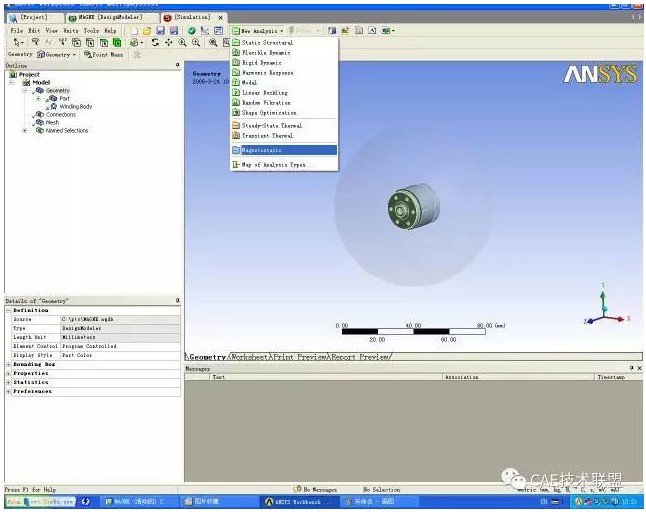This screenshot has height=512, width=646.
Task: Click the Zoom to Fit icon
Action: pyautogui.click(x=213, y=42)
